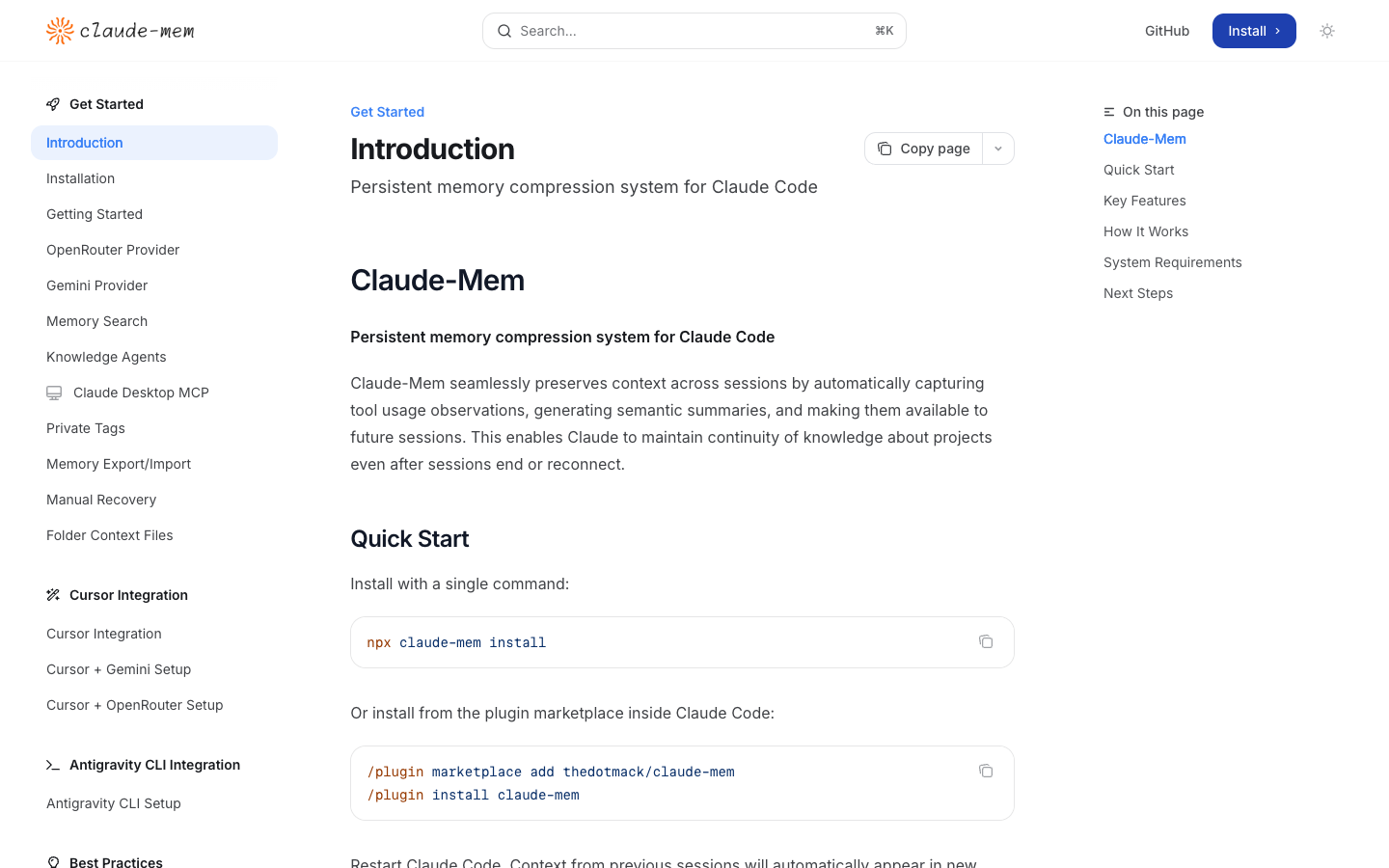Focus the Search input field
Viewport: 1389px width, 868px height.
pyautogui.click(x=694, y=31)
